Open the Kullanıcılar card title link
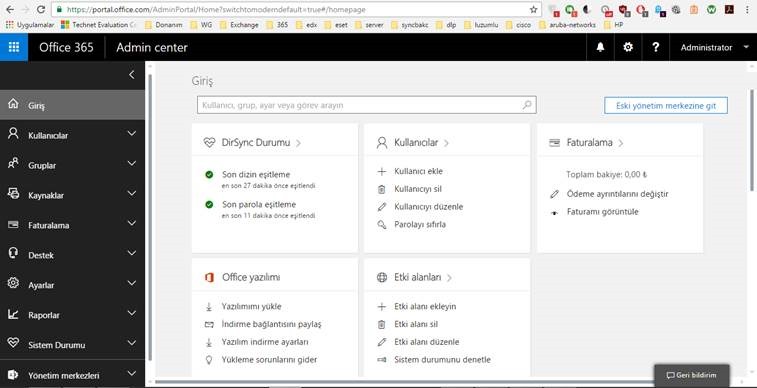 [416, 143]
